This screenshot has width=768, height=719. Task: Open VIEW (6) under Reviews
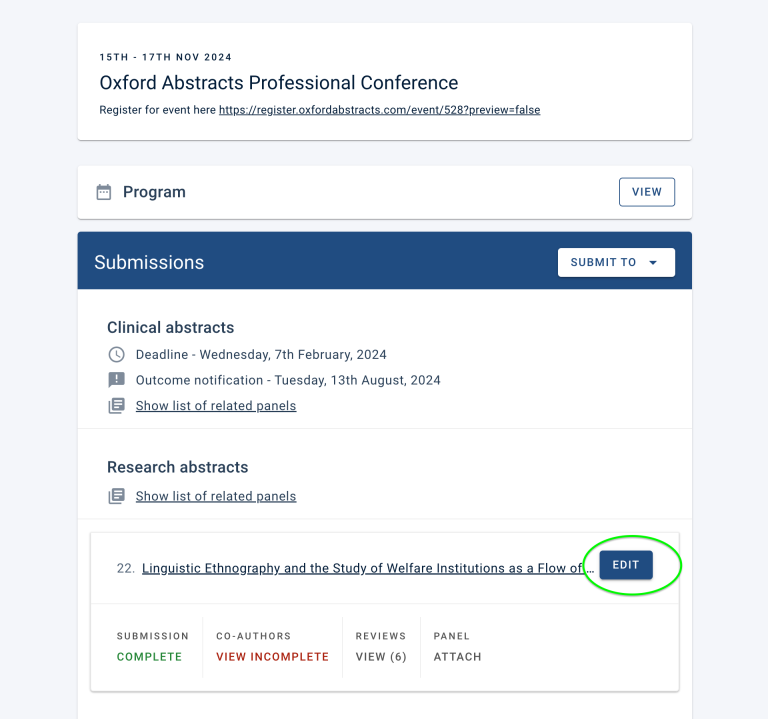coord(381,657)
